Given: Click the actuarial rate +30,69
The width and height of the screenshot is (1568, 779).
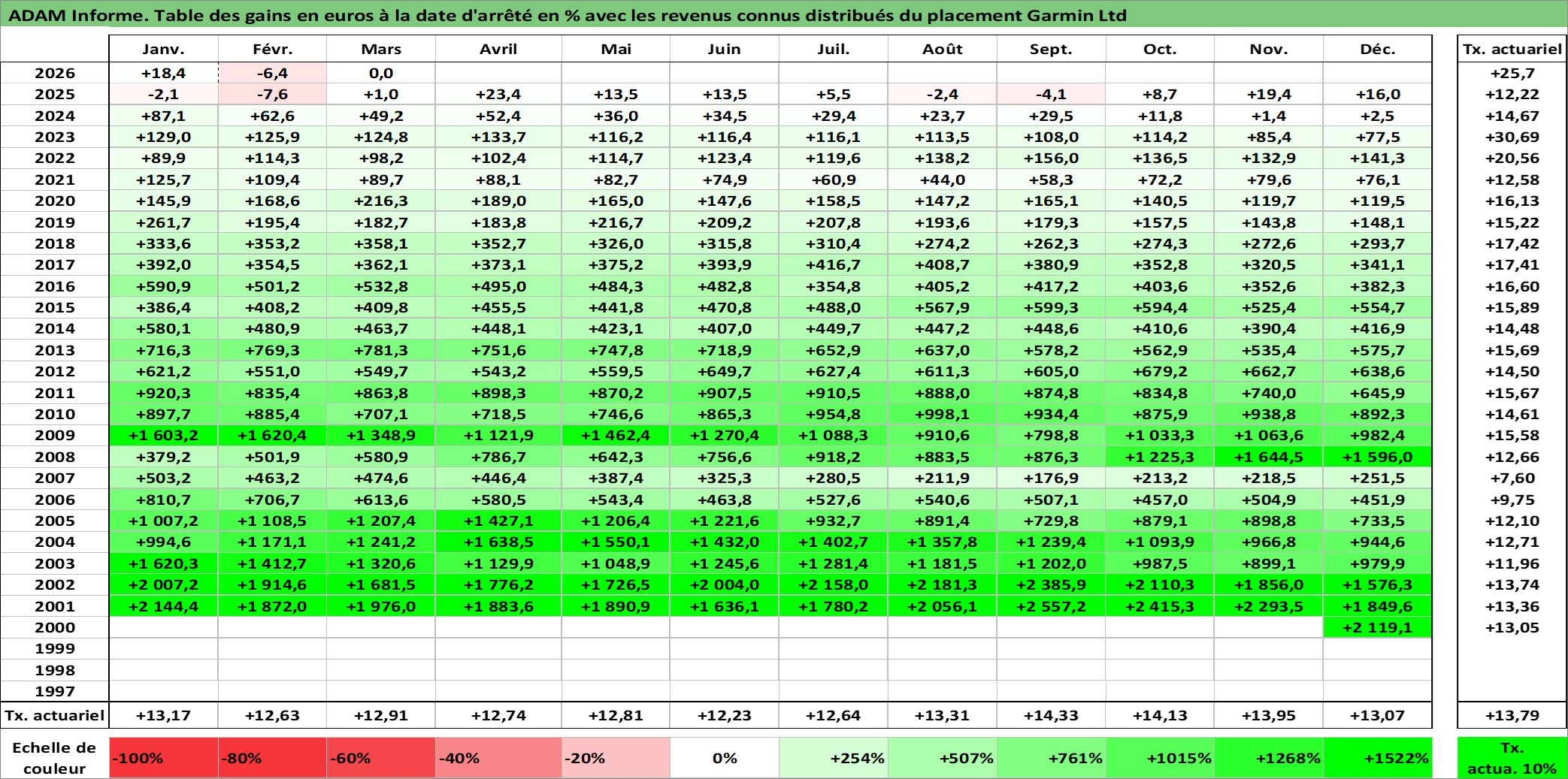Looking at the screenshot, I should (x=1512, y=137).
